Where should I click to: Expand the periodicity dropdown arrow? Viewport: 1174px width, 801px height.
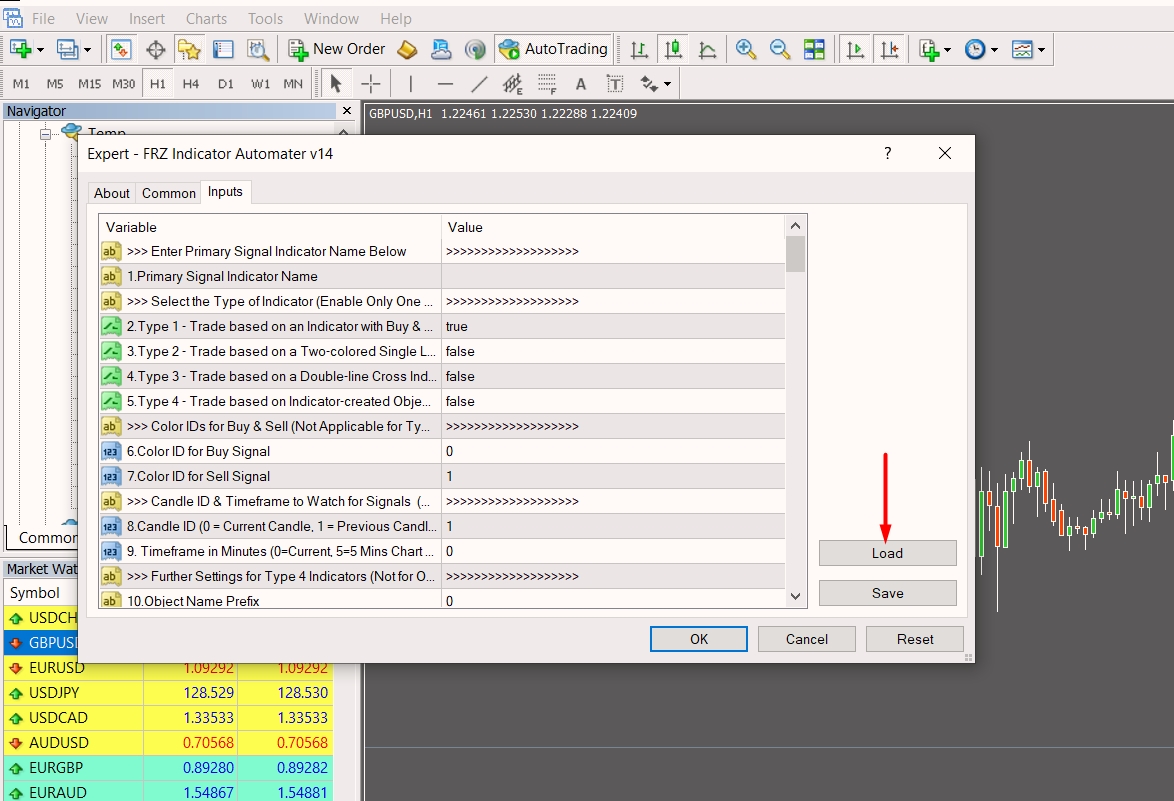994,50
